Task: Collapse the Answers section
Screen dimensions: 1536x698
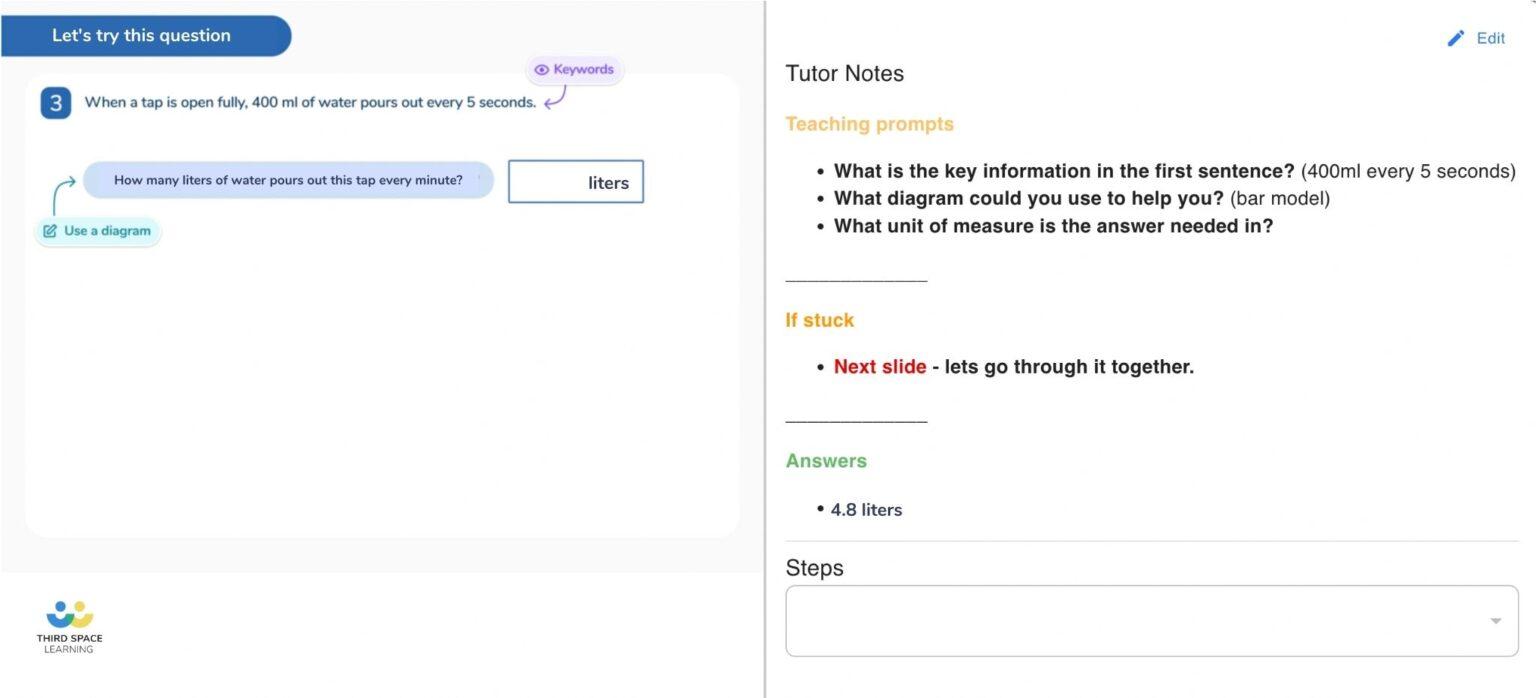Action: (826, 461)
